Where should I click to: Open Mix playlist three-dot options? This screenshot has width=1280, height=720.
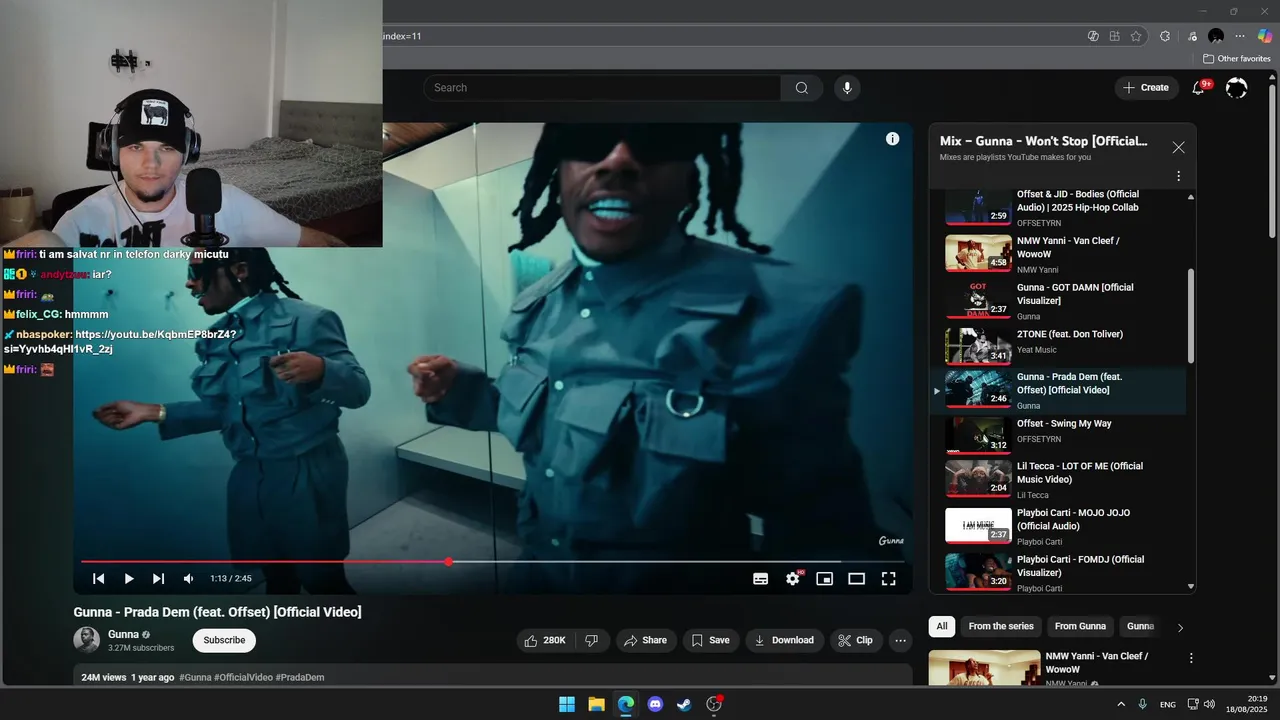coord(1178,176)
